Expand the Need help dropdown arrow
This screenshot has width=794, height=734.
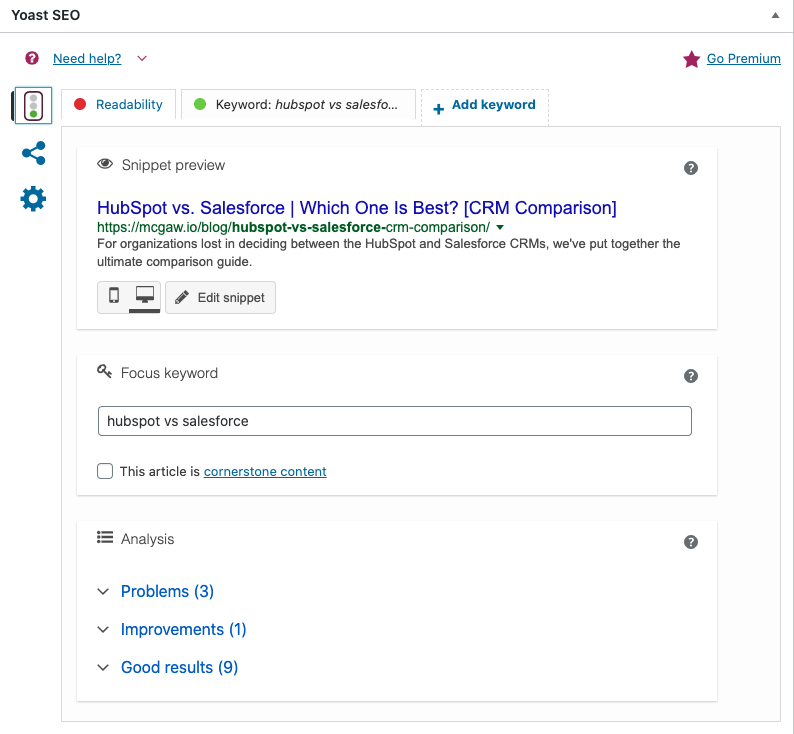142,59
